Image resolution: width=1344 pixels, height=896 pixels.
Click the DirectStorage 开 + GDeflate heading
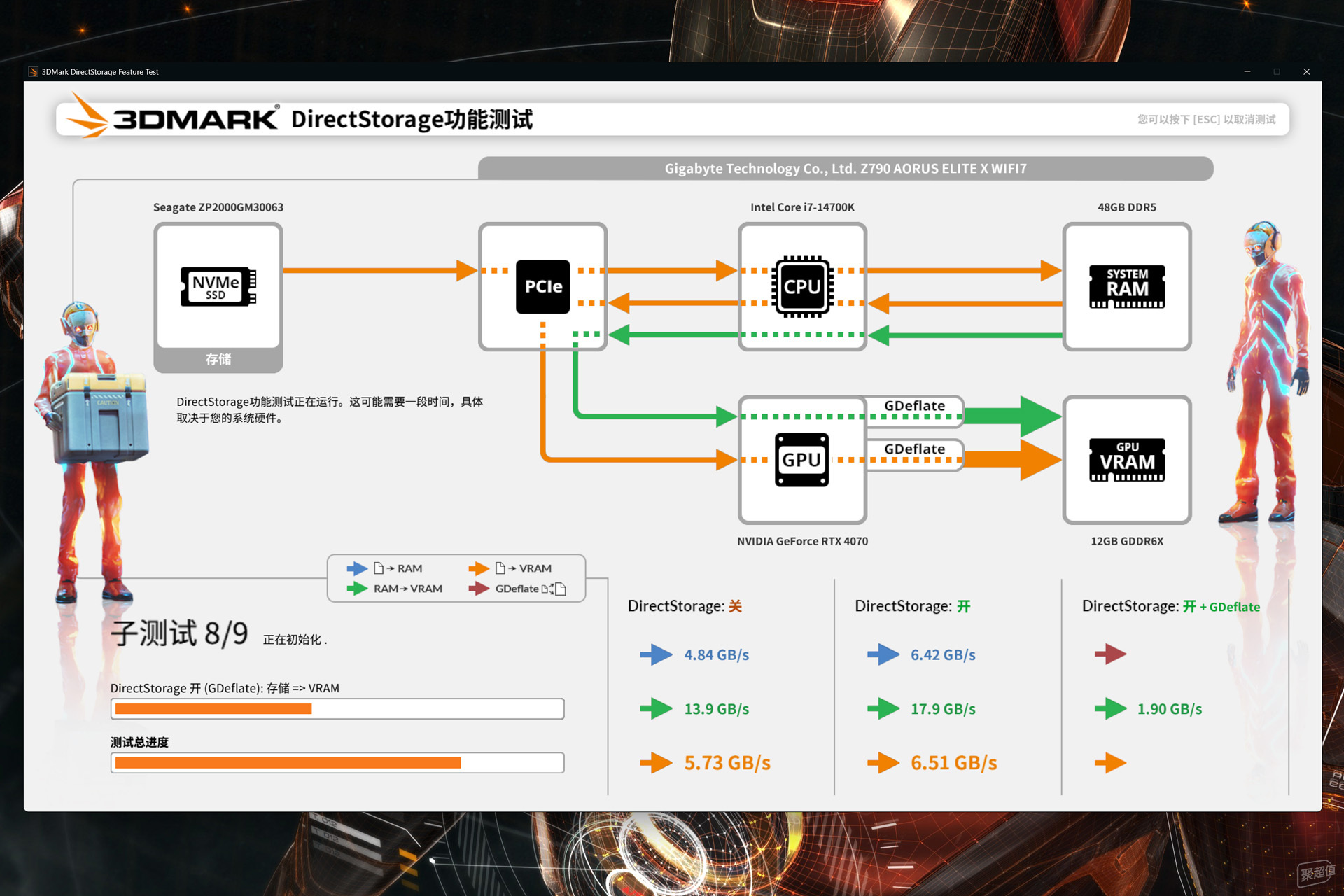pyautogui.click(x=1170, y=606)
